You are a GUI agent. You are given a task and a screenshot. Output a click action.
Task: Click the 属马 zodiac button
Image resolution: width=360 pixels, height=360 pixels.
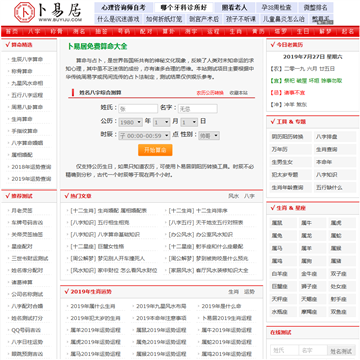coord(283,248)
